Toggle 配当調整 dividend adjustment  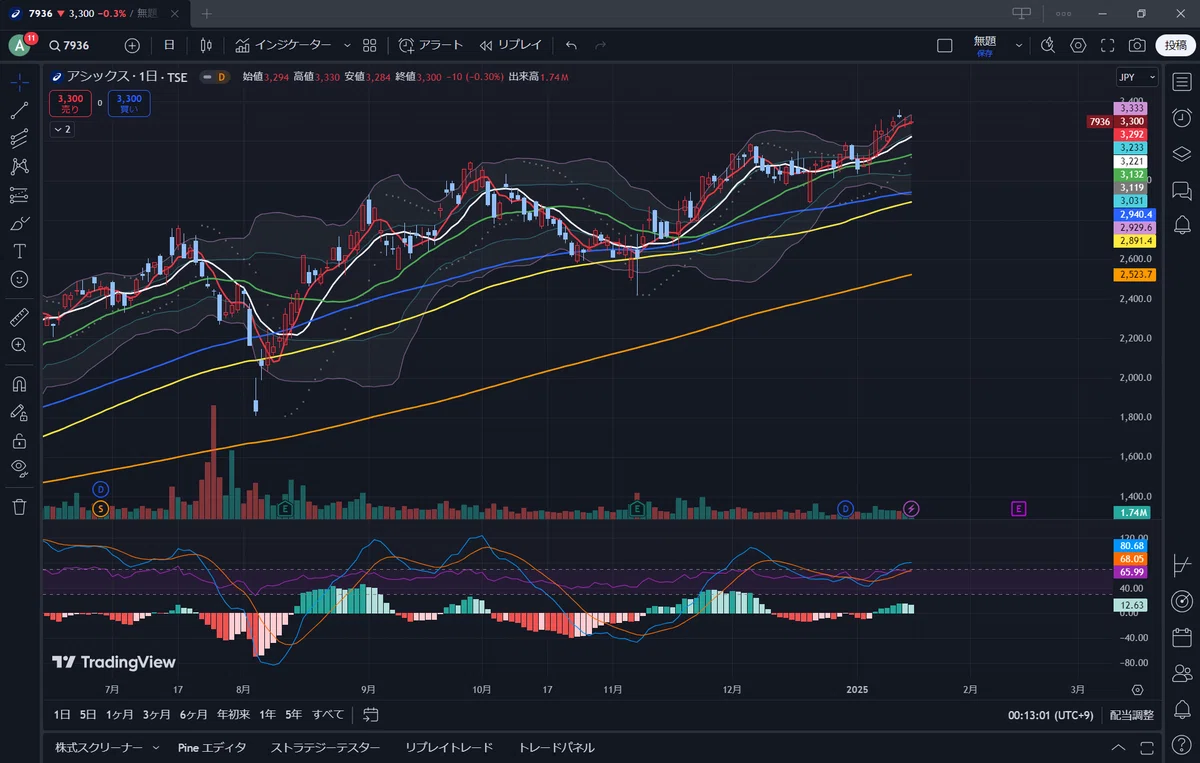click(1132, 715)
